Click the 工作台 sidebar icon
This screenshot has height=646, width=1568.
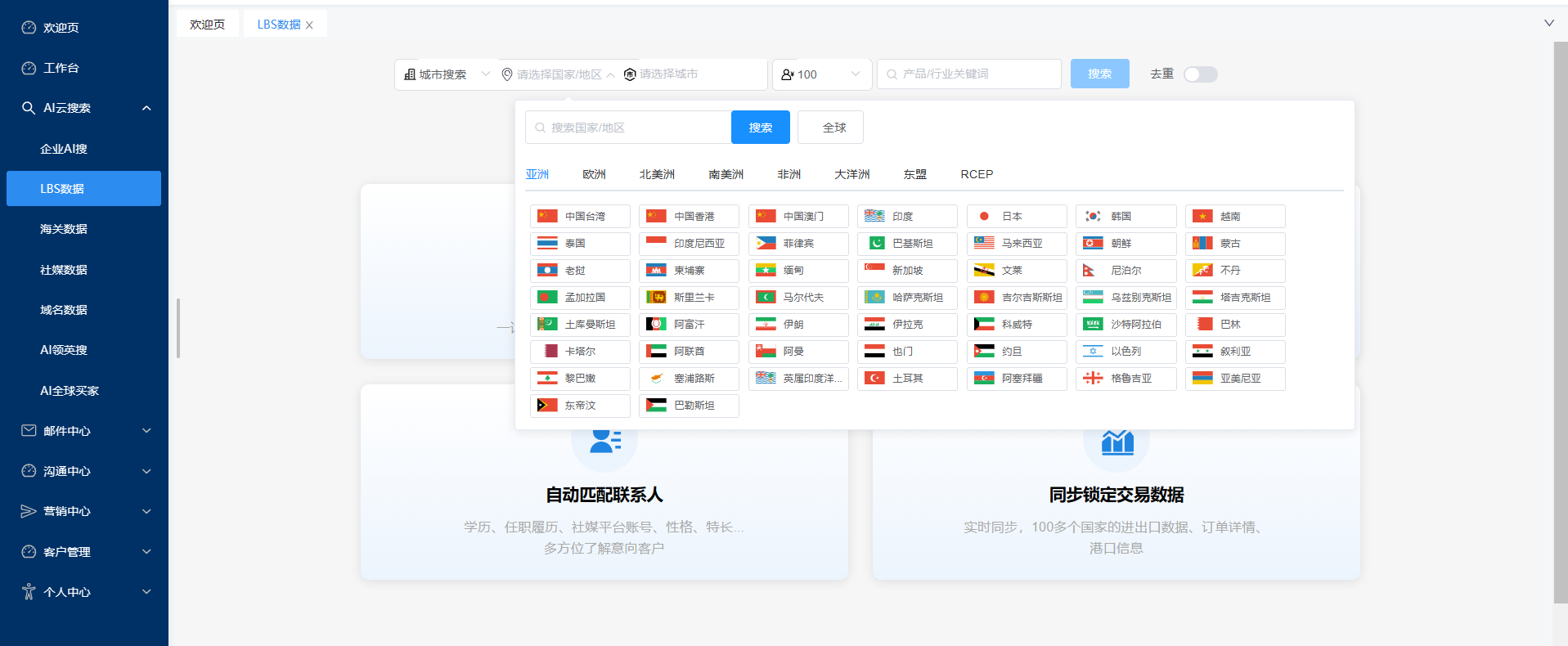tap(29, 68)
